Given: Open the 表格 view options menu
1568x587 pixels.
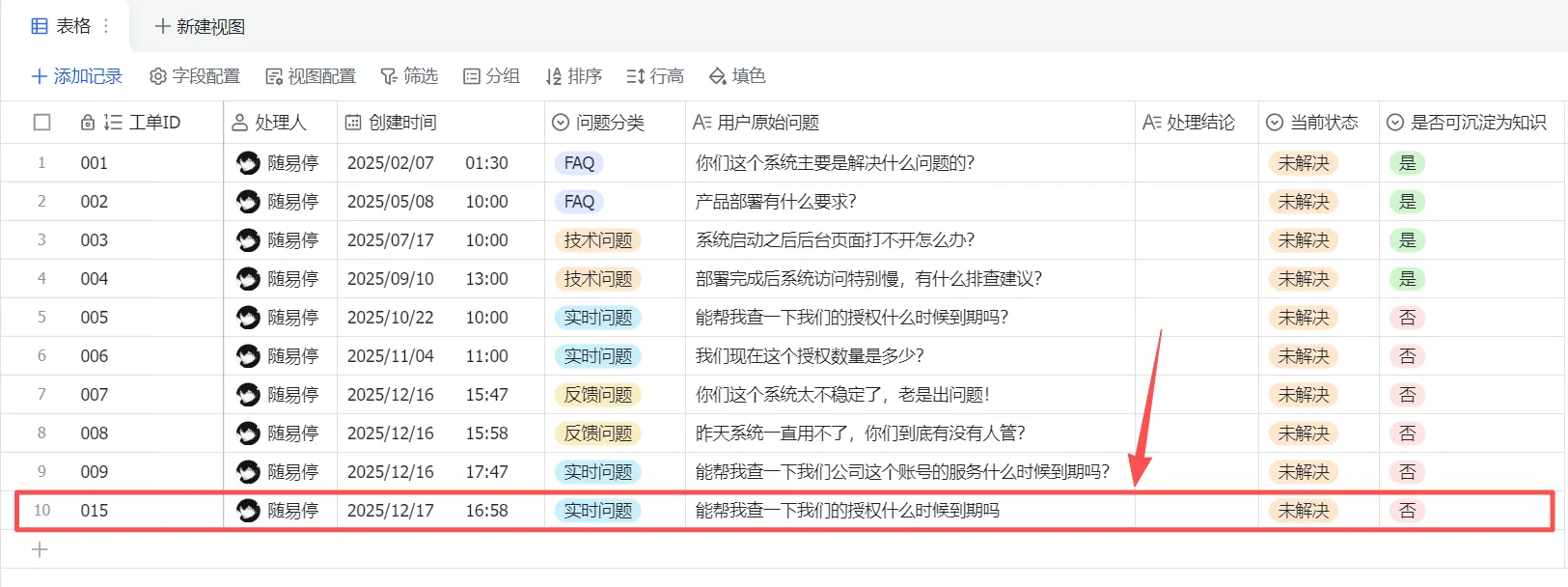Looking at the screenshot, I should tap(106, 26).
